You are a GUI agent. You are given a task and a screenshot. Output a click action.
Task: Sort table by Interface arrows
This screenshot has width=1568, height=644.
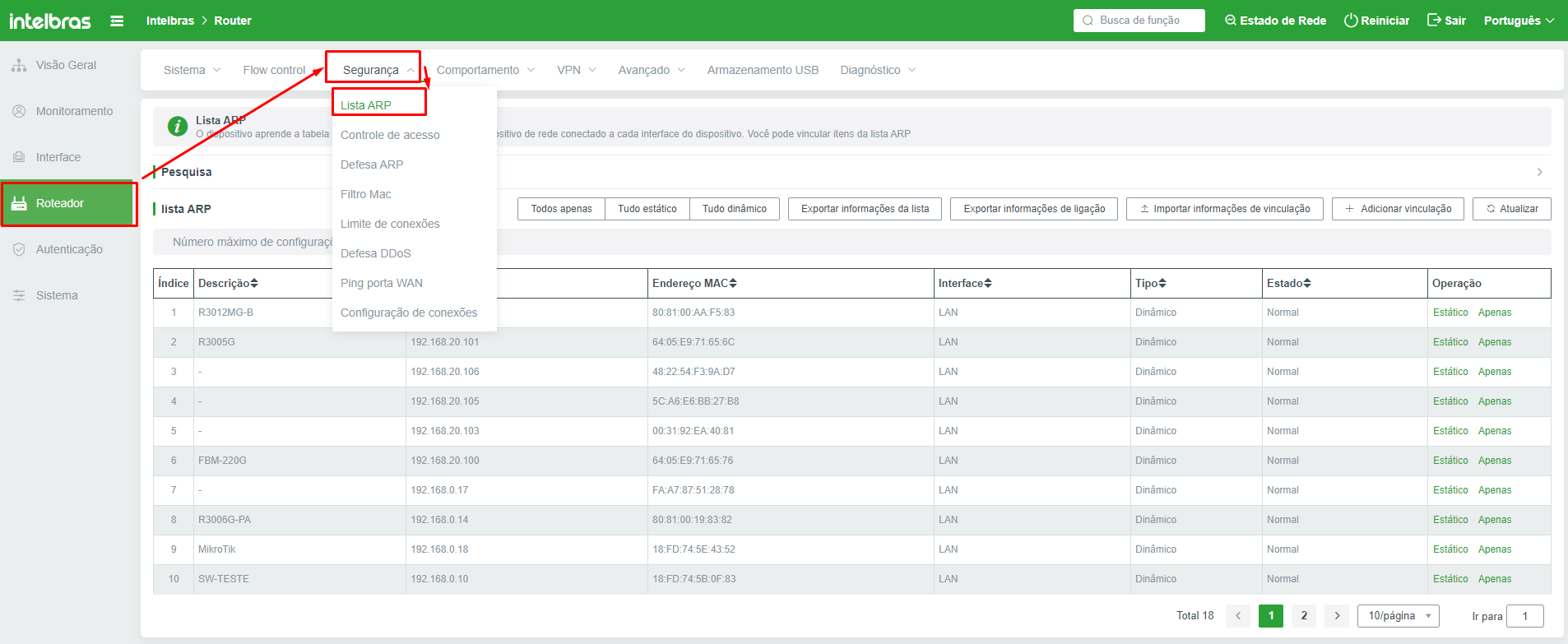(988, 283)
